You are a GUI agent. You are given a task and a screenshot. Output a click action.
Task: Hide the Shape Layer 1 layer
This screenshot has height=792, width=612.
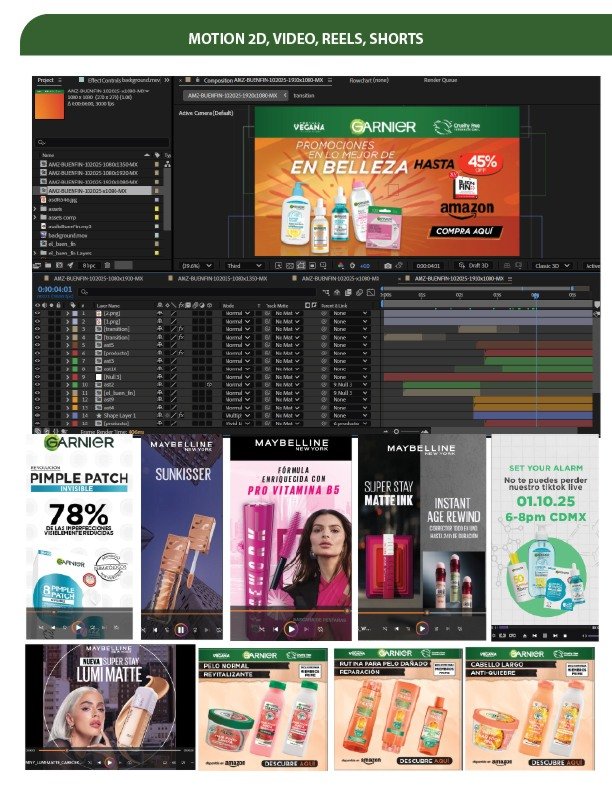39,414
